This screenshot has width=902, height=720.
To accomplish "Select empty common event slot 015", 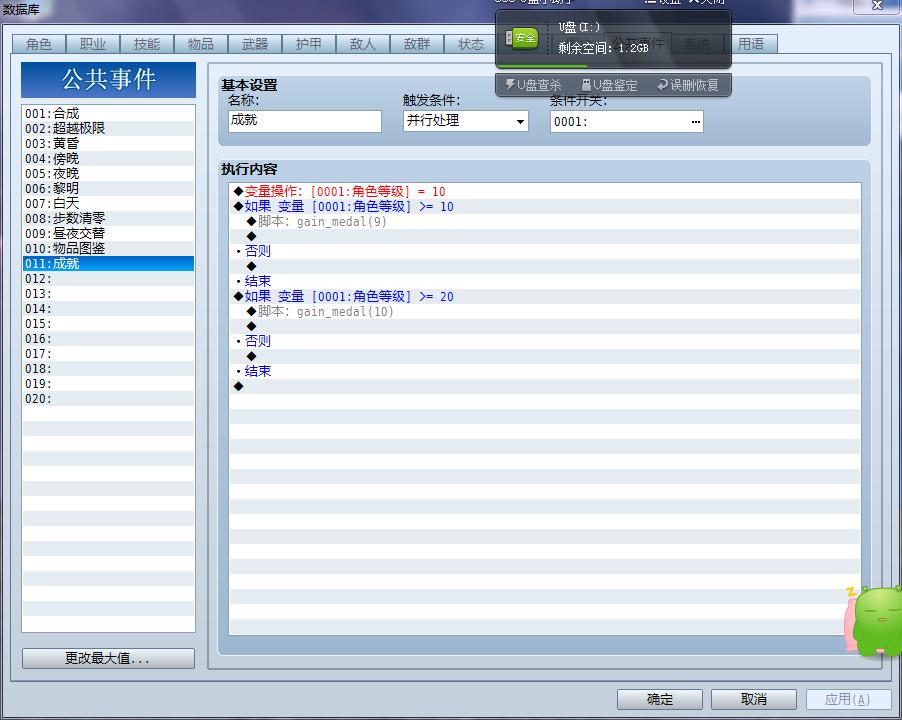I will (108, 323).
